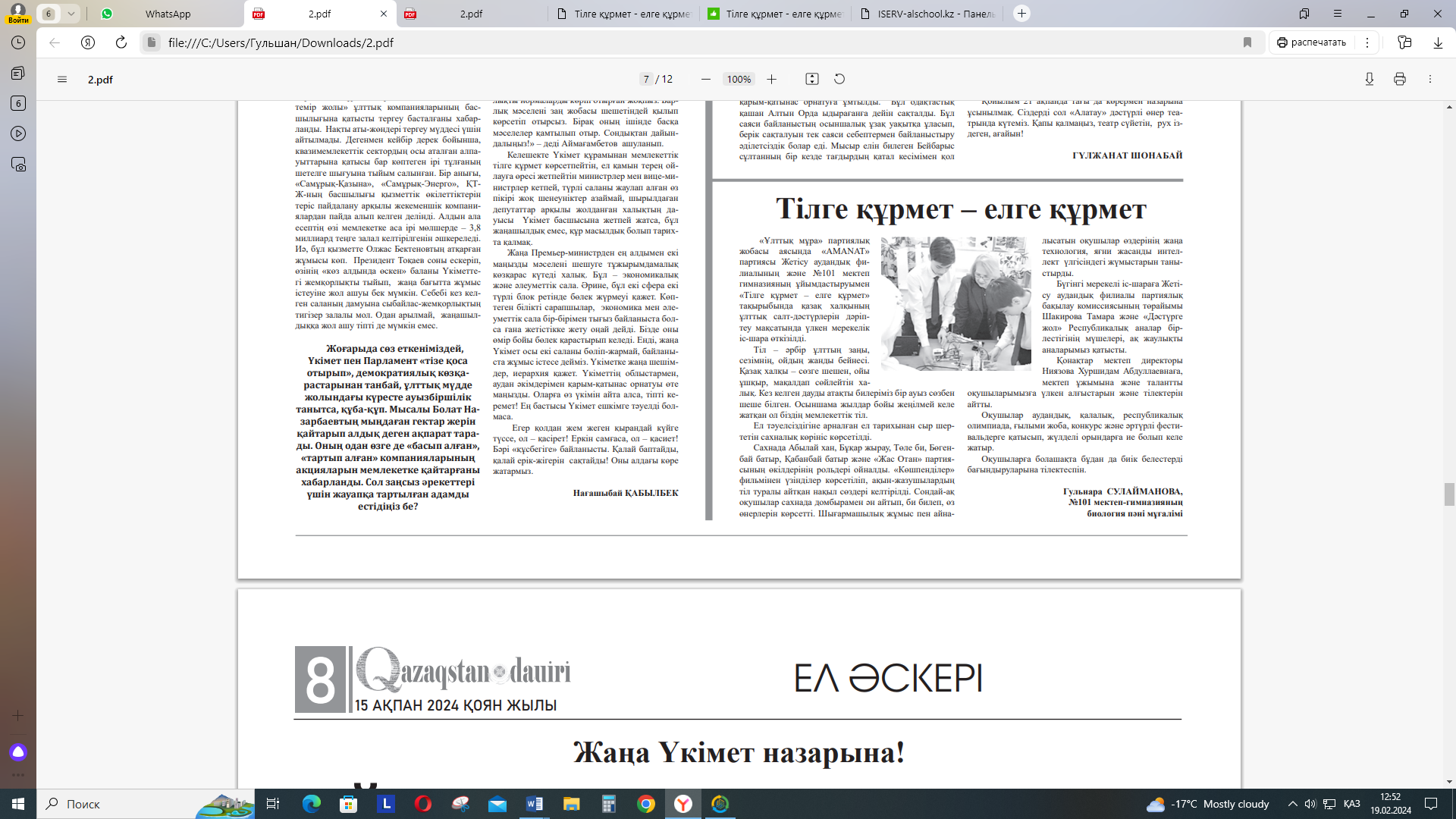Open Google Chrome from the taskbar
This screenshot has width=1456, height=819.
point(646,804)
